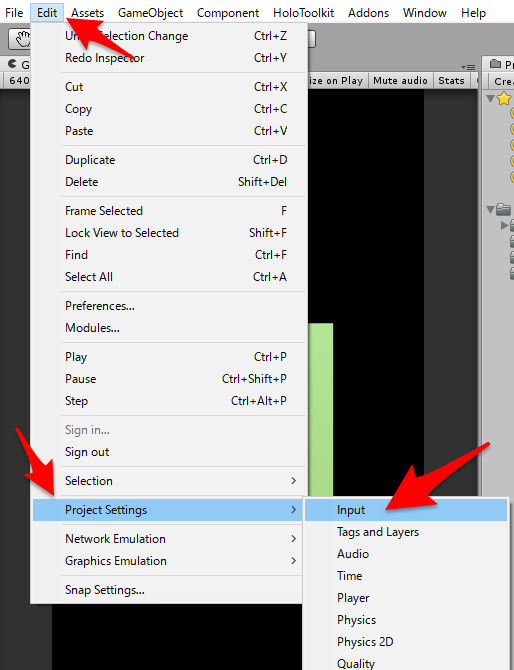Open the File menu
Image resolution: width=514 pixels, height=670 pixels.
tap(14, 13)
